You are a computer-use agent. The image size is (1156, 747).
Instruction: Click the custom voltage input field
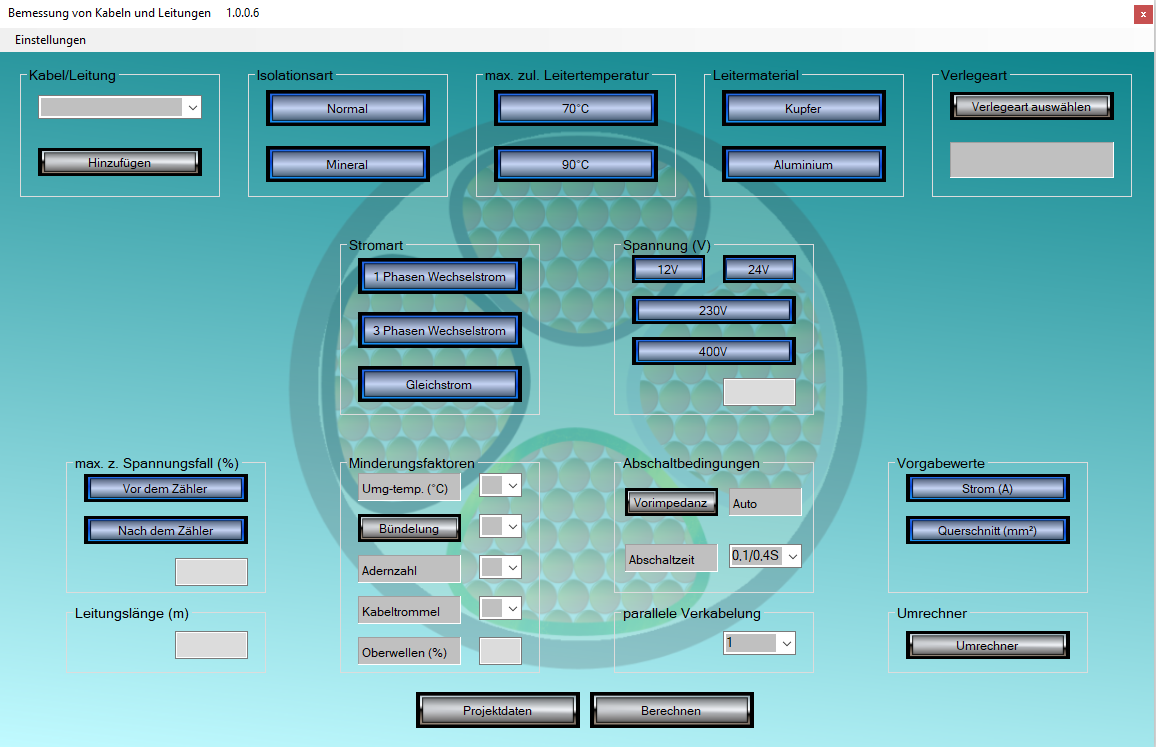[759, 392]
